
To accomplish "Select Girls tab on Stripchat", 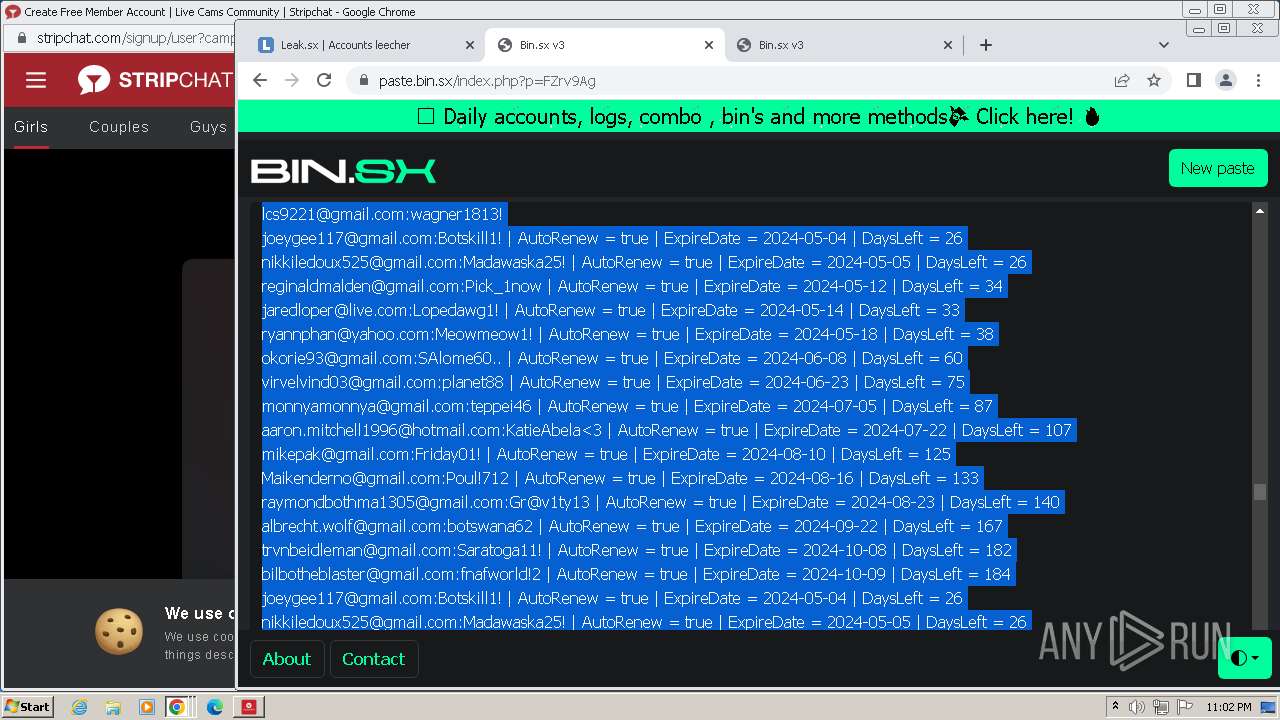I will pos(31,127).
